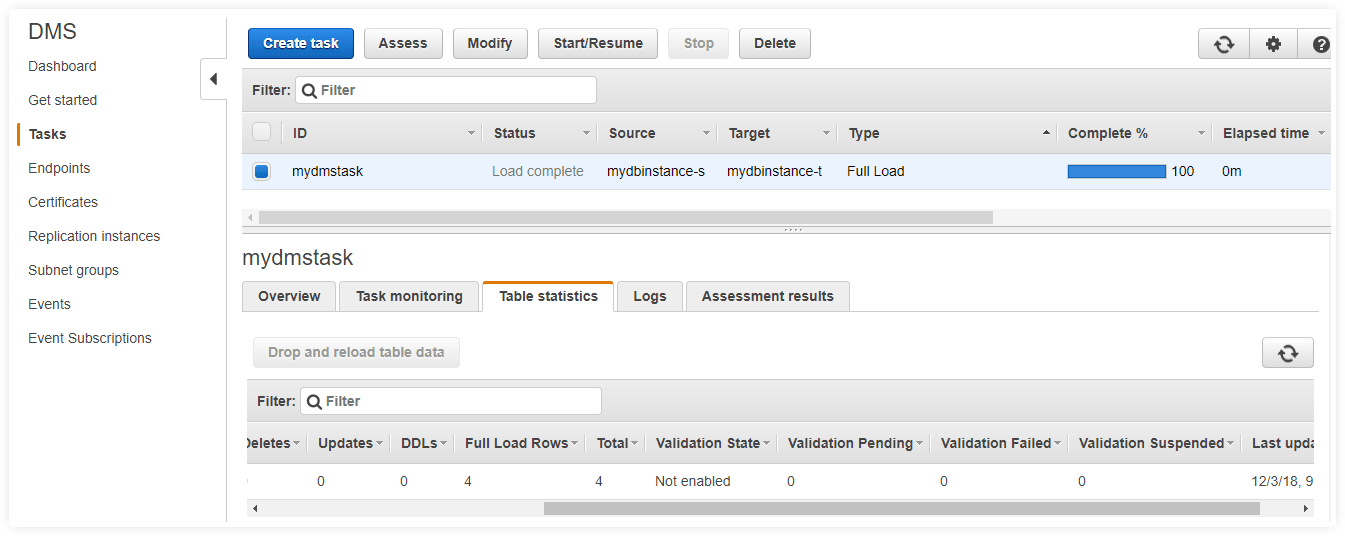Open the Updates column dropdown arrow
1345x536 pixels.
click(x=380, y=444)
